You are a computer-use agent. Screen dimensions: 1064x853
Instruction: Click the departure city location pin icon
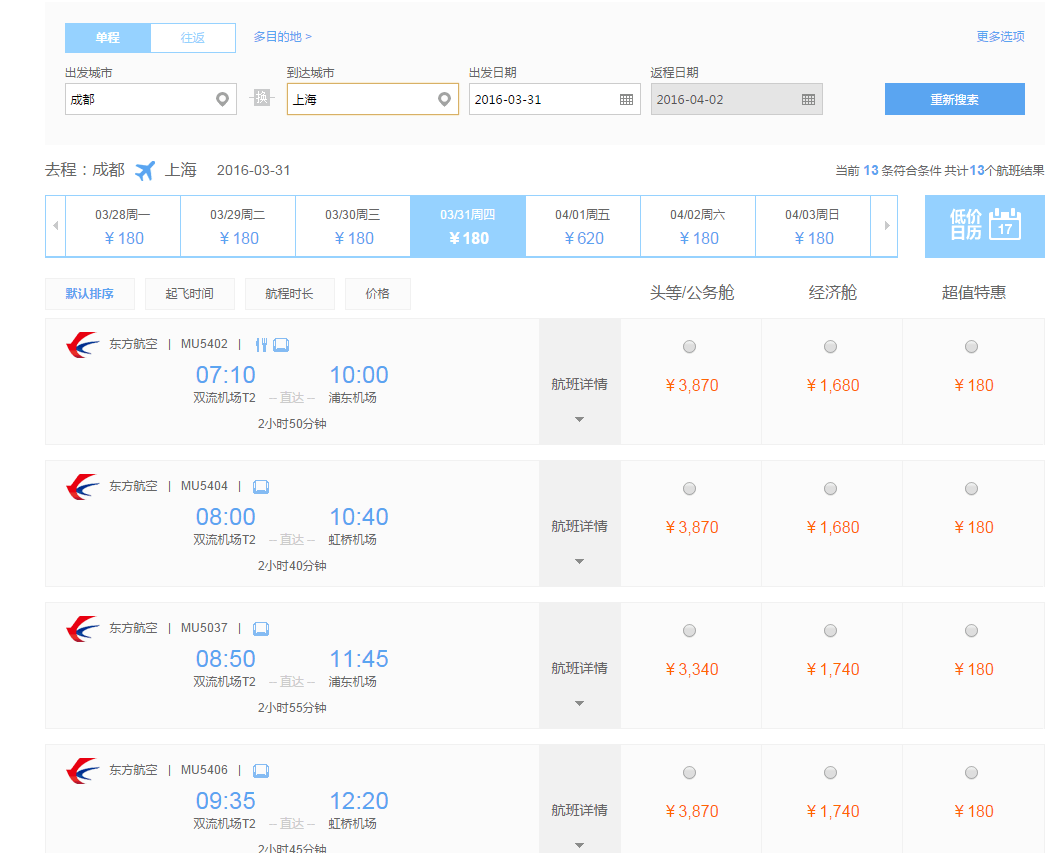click(222, 99)
